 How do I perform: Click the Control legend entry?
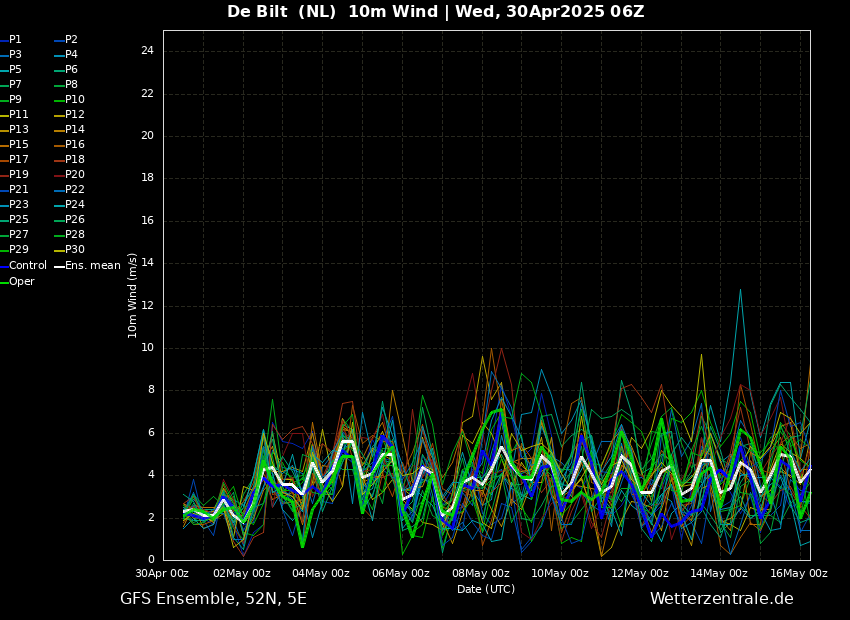pyautogui.click(x=27, y=266)
